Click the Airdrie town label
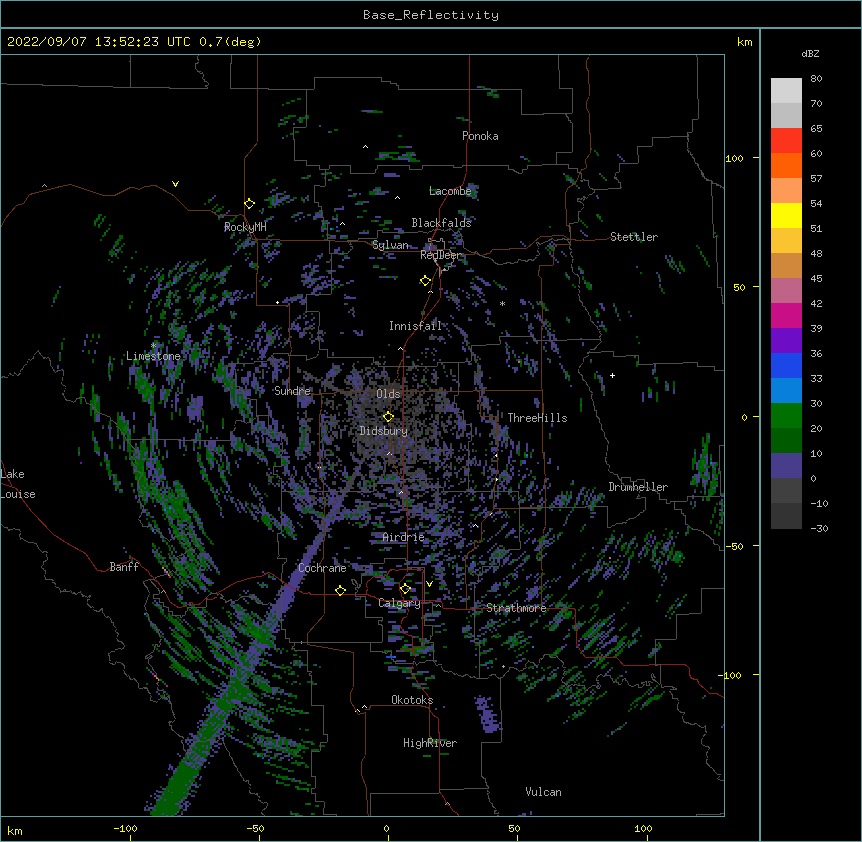862x842 pixels. (404, 537)
